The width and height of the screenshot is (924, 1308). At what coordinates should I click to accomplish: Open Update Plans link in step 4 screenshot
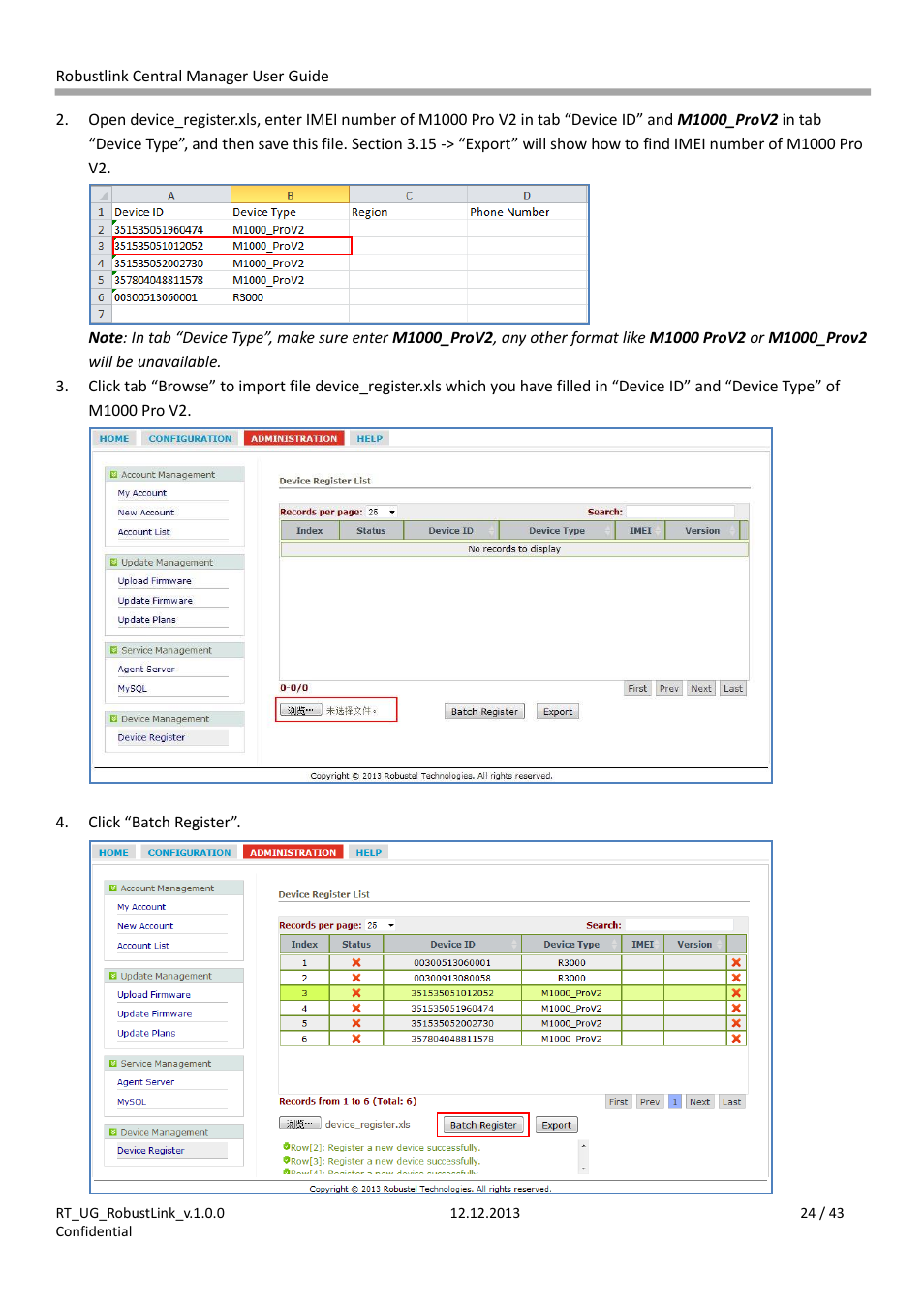coord(146,1033)
